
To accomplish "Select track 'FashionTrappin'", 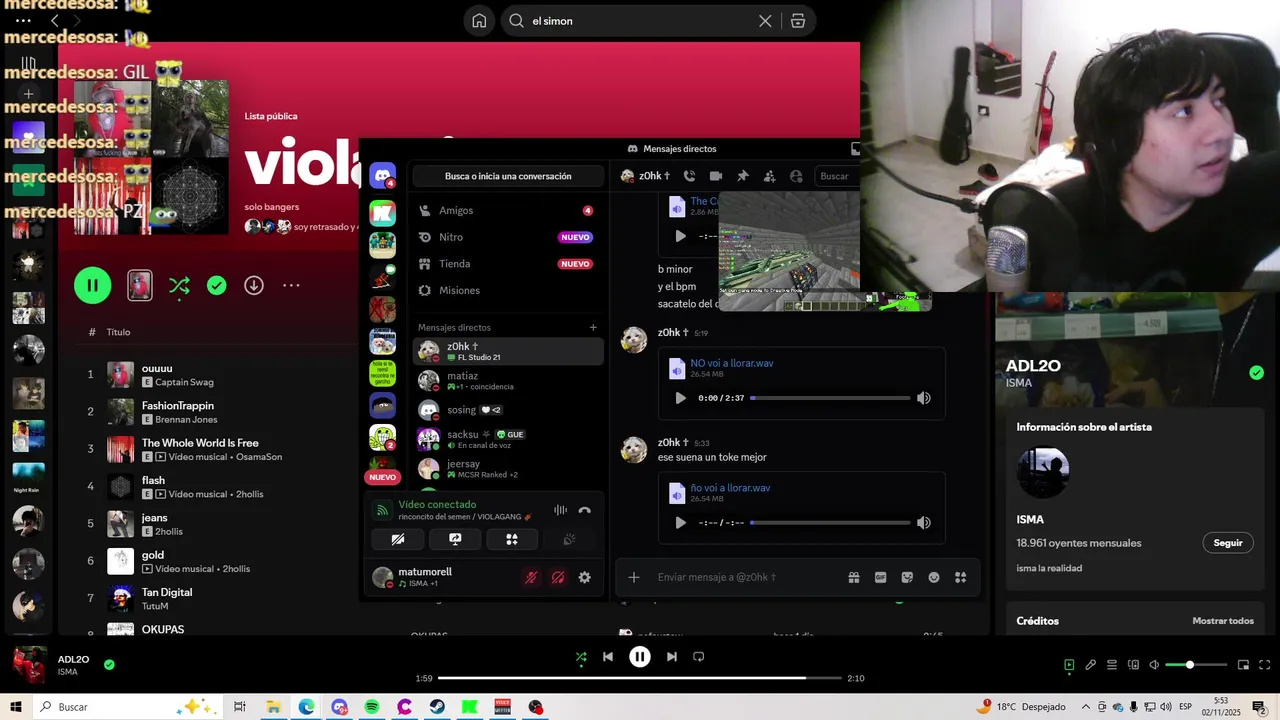I will [178, 405].
